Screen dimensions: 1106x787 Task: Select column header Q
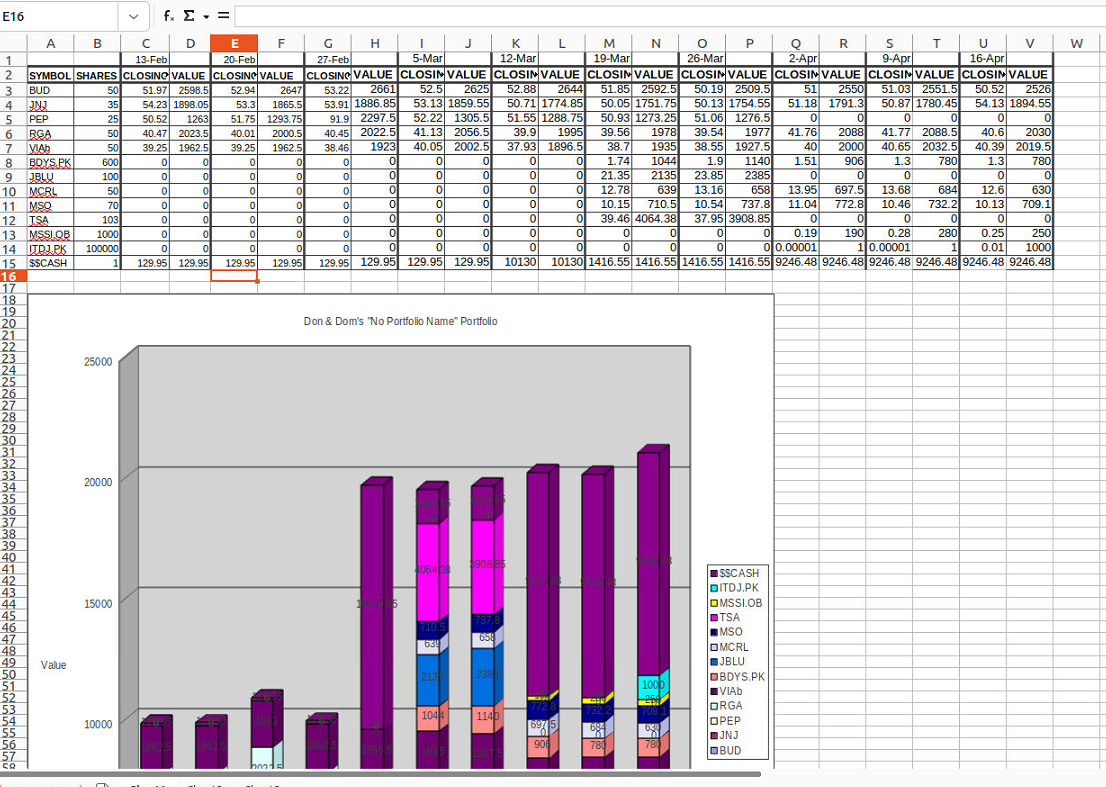[796, 44]
